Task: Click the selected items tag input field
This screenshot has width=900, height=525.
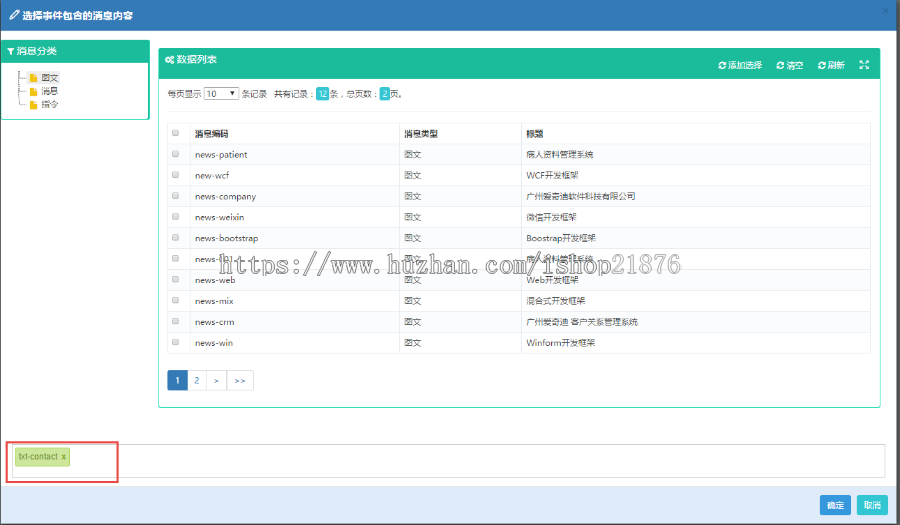Action: [449, 461]
